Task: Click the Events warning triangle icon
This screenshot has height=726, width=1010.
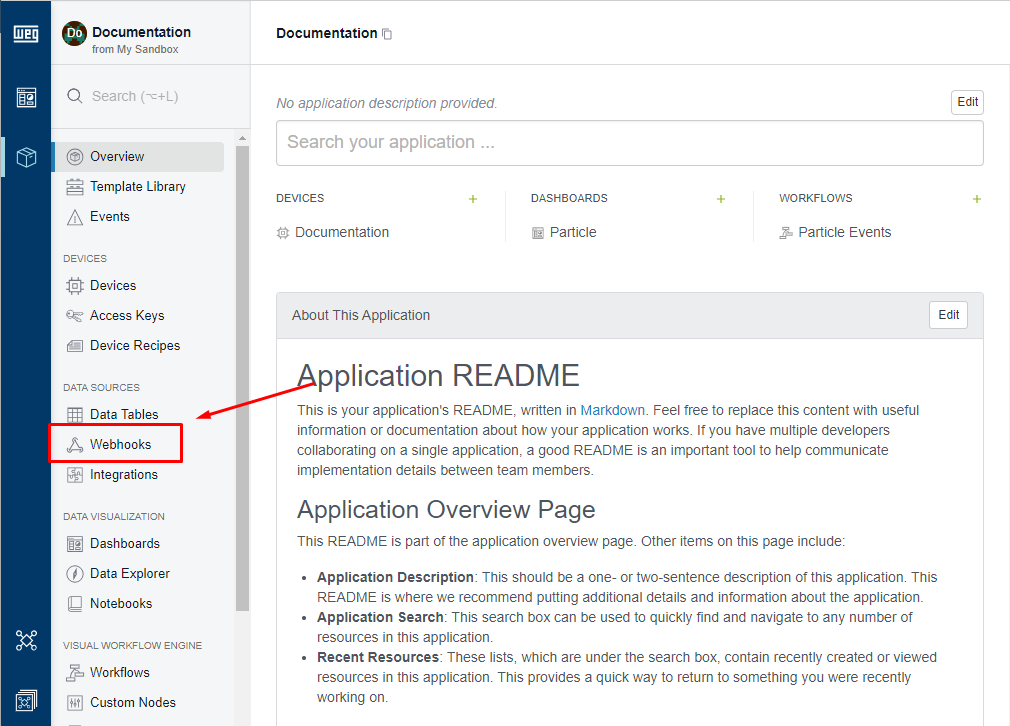Action: coord(75,217)
